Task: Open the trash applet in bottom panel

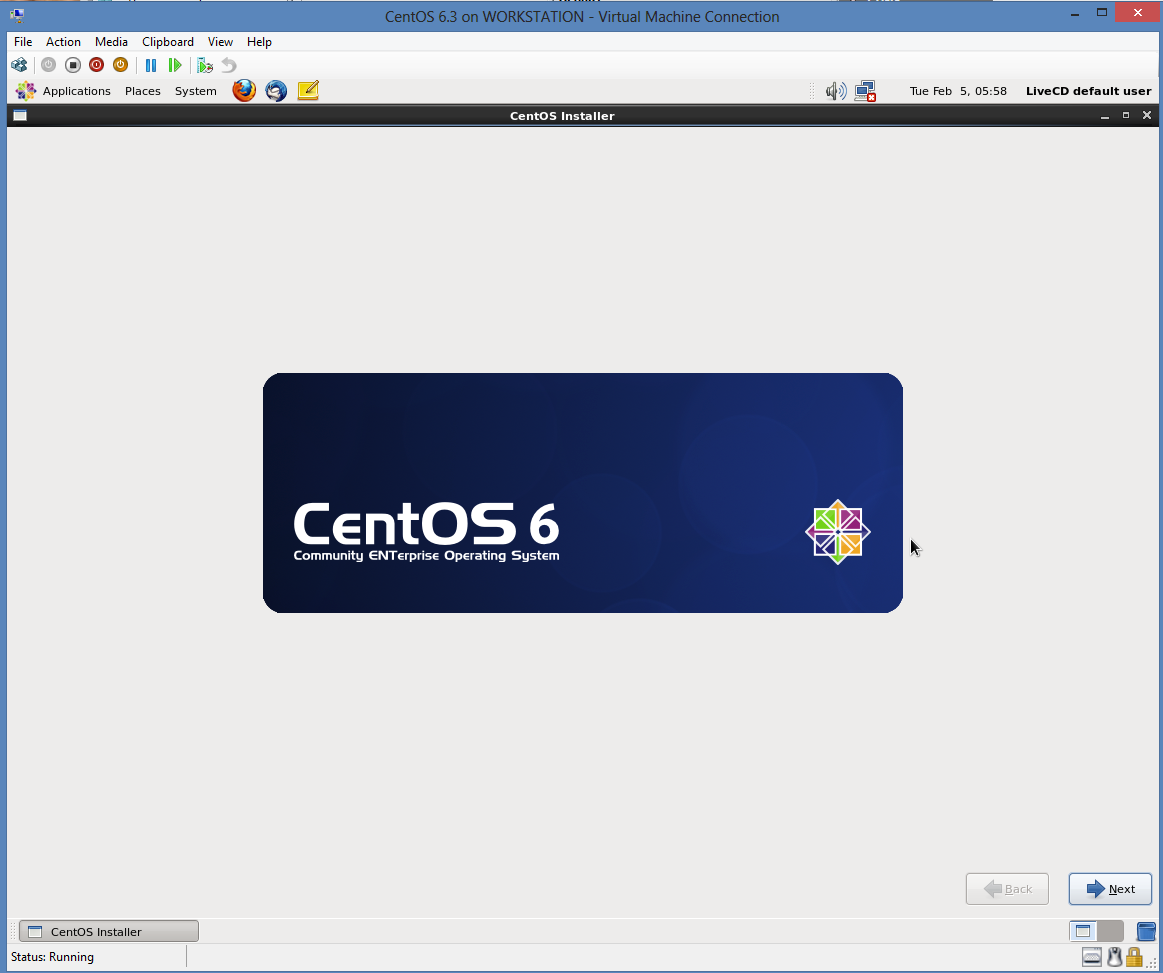Action: (1146, 931)
